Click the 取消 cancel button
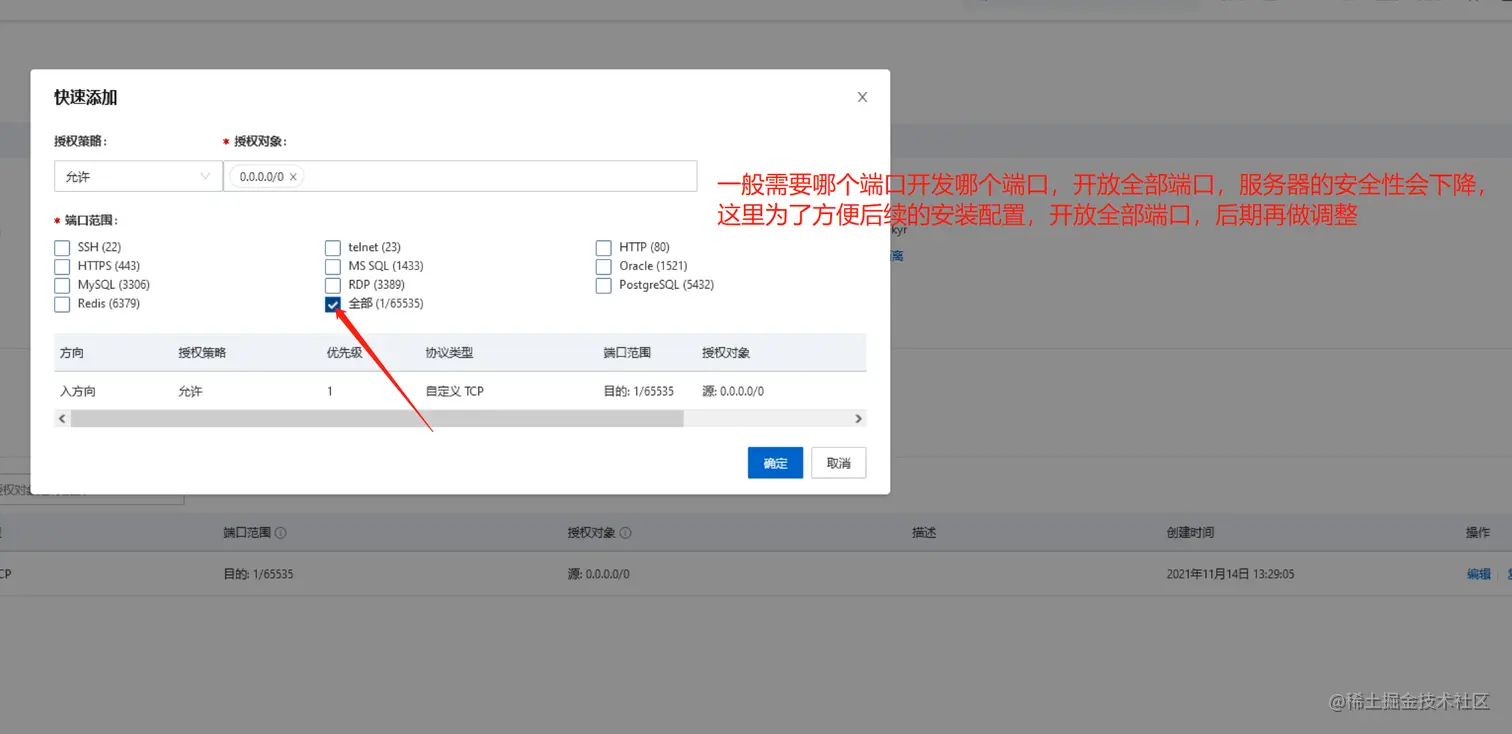Screen dimensions: 1512x734 838,462
